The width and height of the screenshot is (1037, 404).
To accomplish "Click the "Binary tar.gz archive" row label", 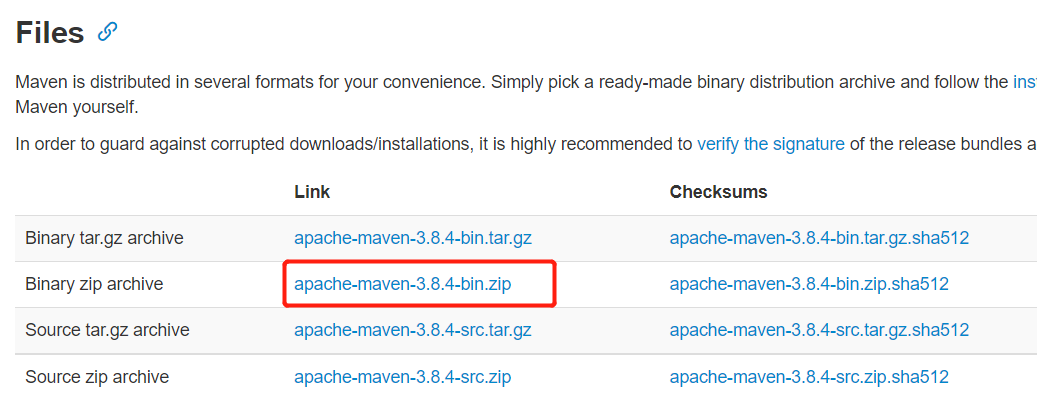I will point(104,238).
